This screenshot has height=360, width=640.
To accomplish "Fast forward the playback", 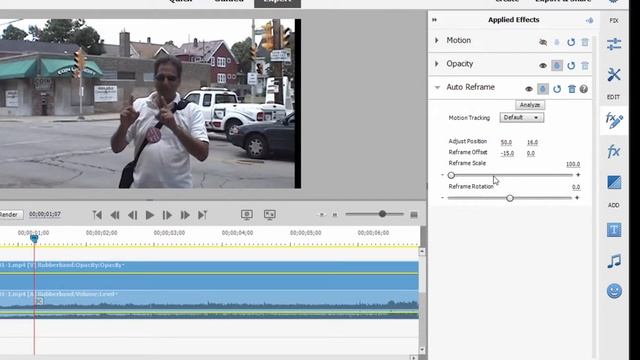I will [185, 215].
